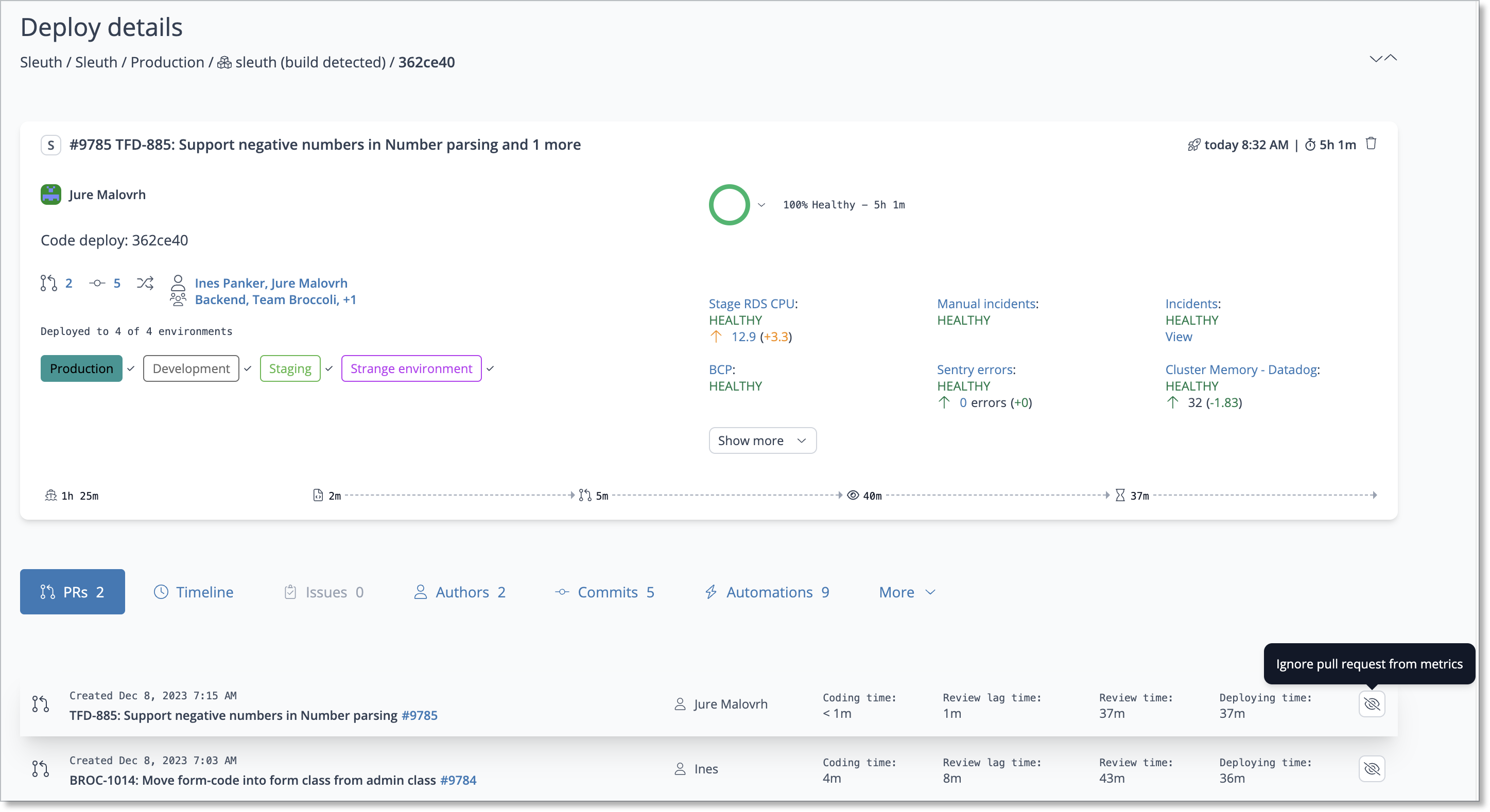The height and width of the screenshot is (812, 1490).
Task: Click the green health status ring
Action: [x=729, y=205]
